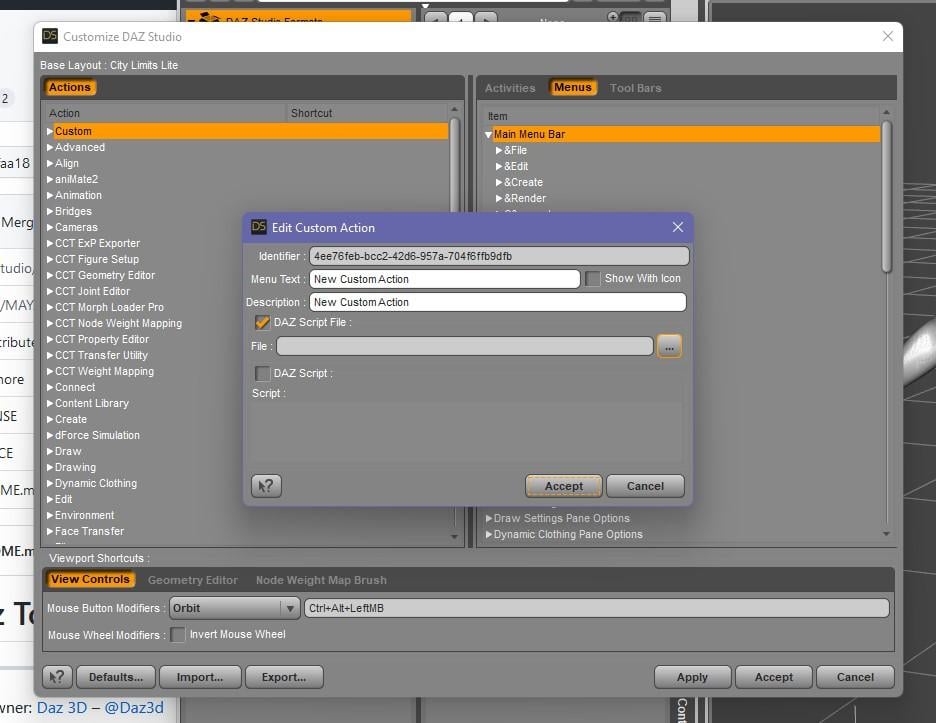Select the Content Library action group
The image size is (936, 723).
click(91, 404)
